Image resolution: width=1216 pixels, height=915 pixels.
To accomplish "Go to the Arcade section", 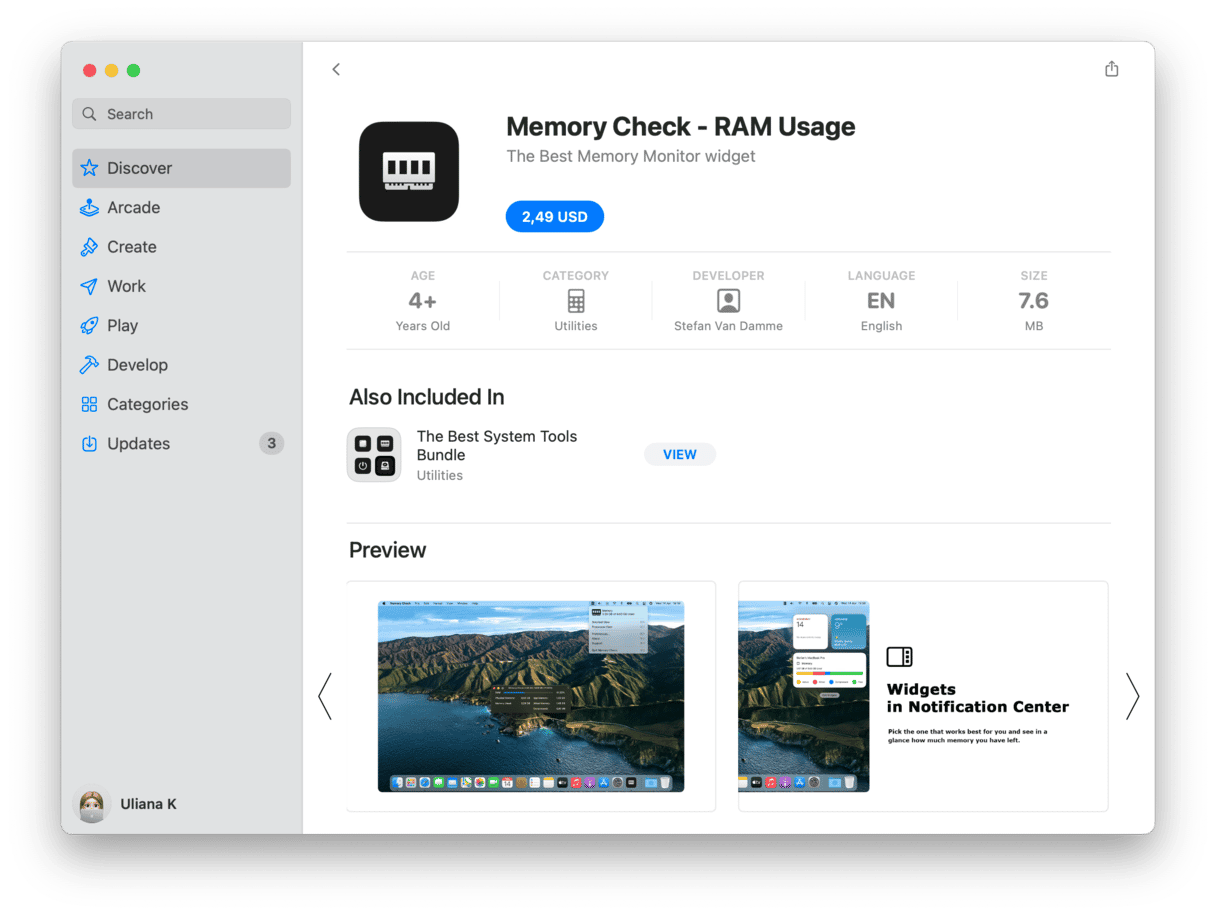I will point(181,208).
